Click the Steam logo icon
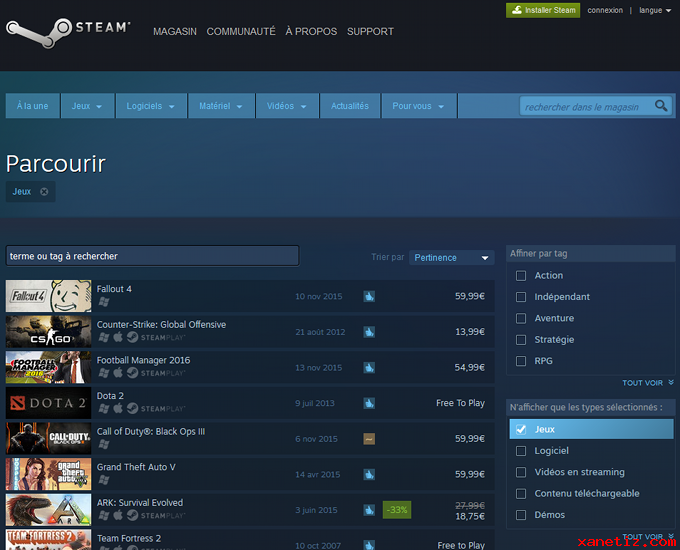Viewport: 680px width, 550px height. click(39, 33)
